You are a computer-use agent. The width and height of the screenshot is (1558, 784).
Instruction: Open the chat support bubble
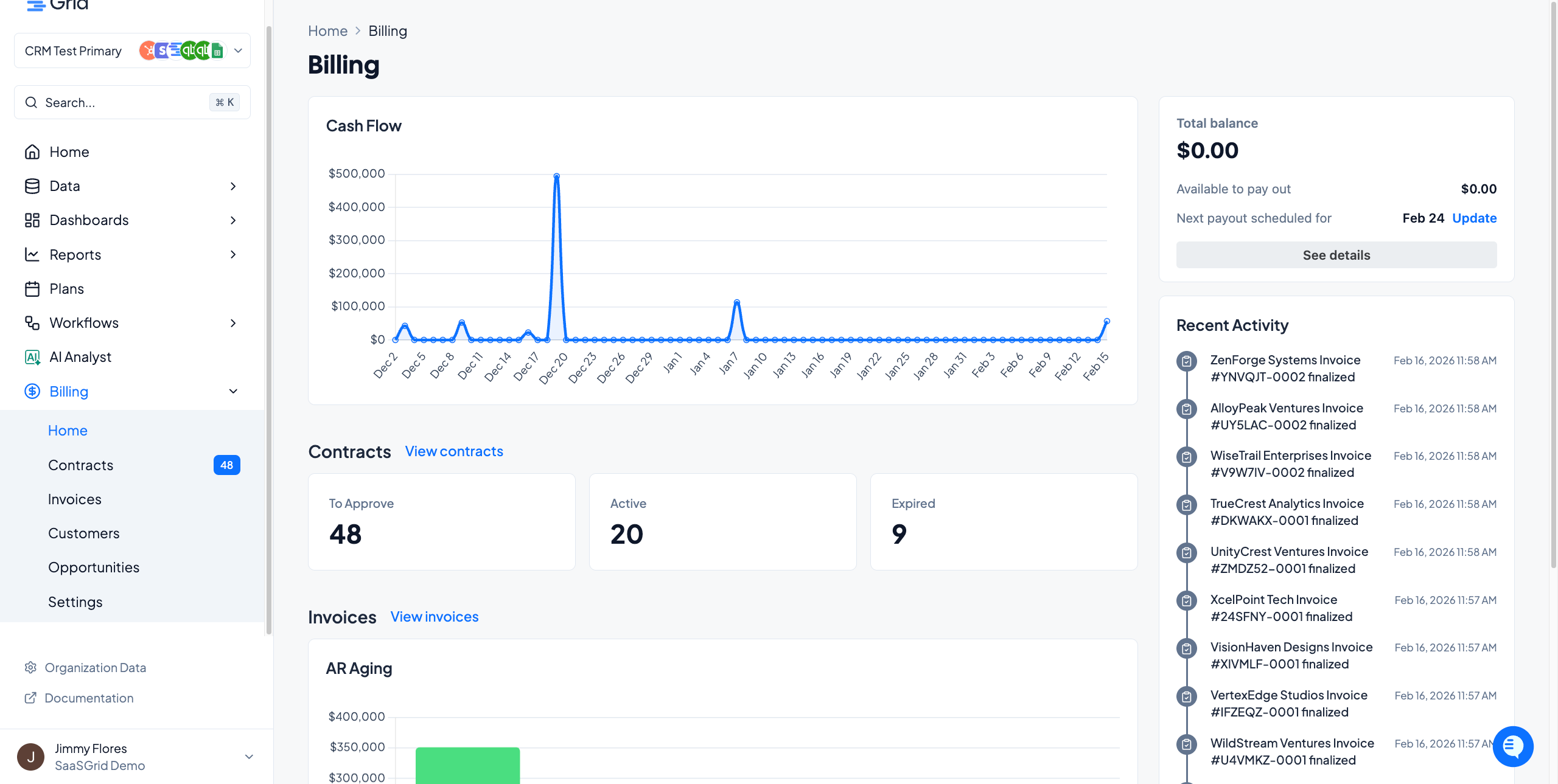pos(1512,746)
